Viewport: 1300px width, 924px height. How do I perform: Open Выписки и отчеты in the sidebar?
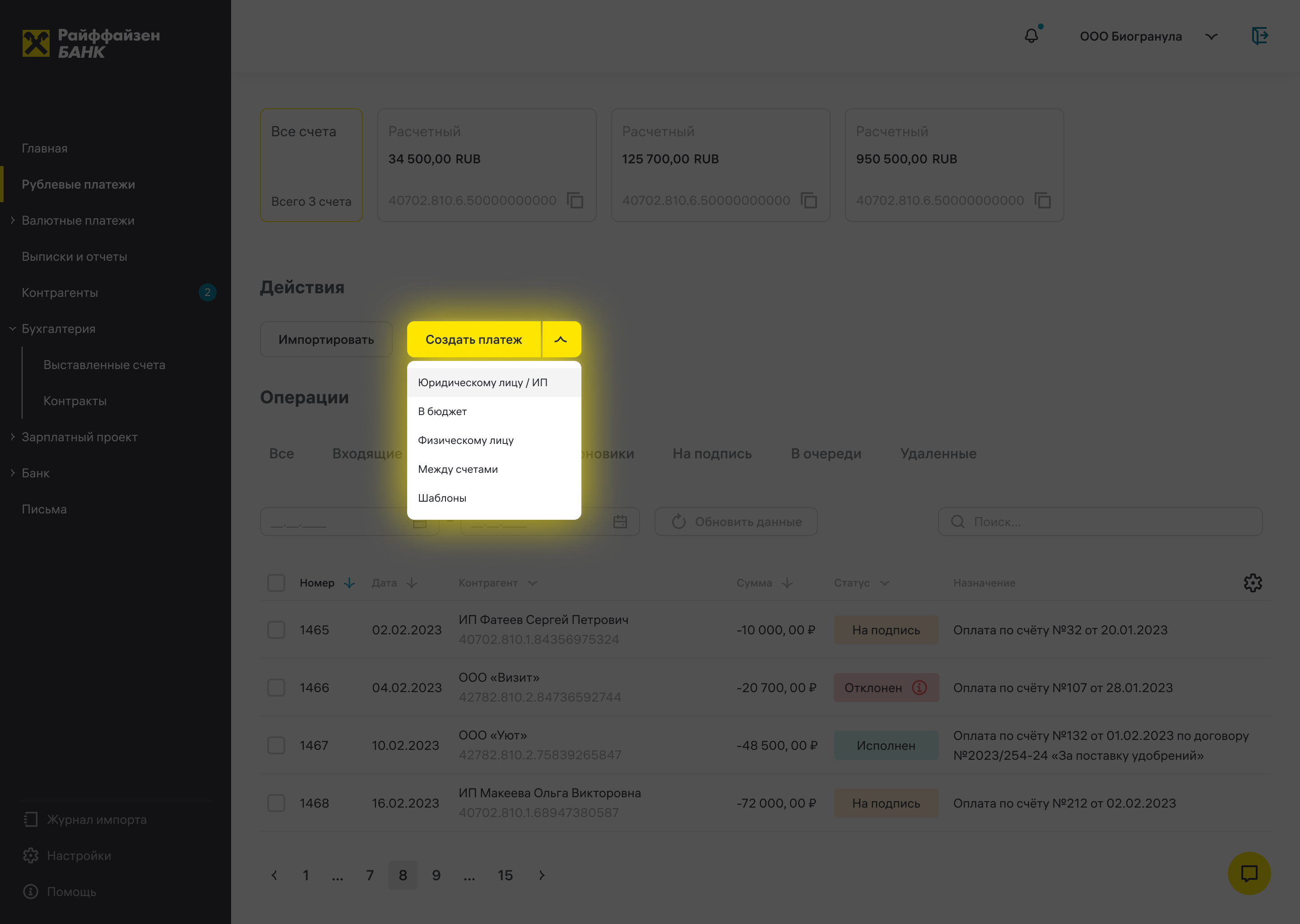point(74,257)
